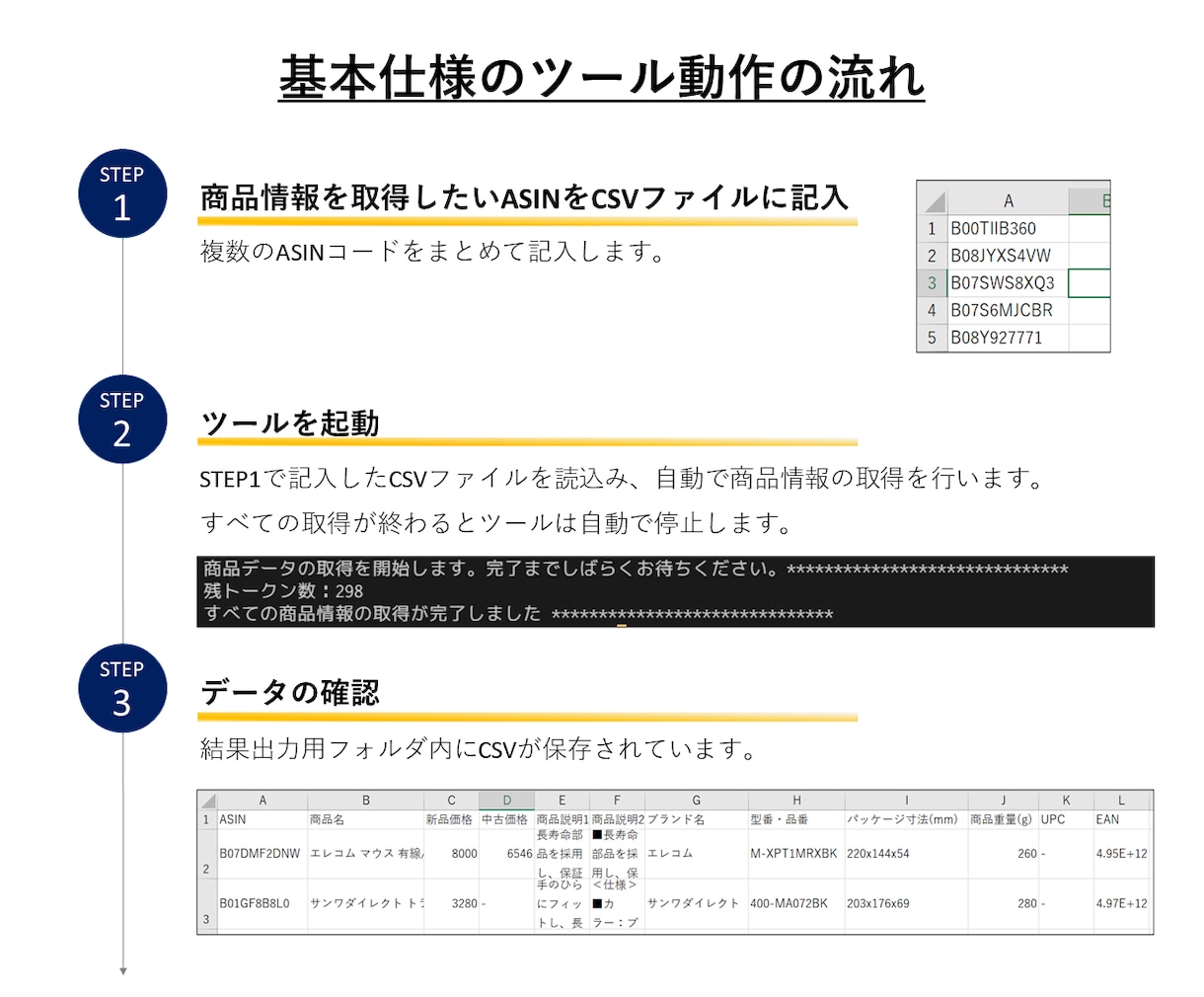Viewport: 1204px width, 997px height.
Task: Select cell B07SWS8XQ3 in the ASIN list
Action: pos(1008,283)
